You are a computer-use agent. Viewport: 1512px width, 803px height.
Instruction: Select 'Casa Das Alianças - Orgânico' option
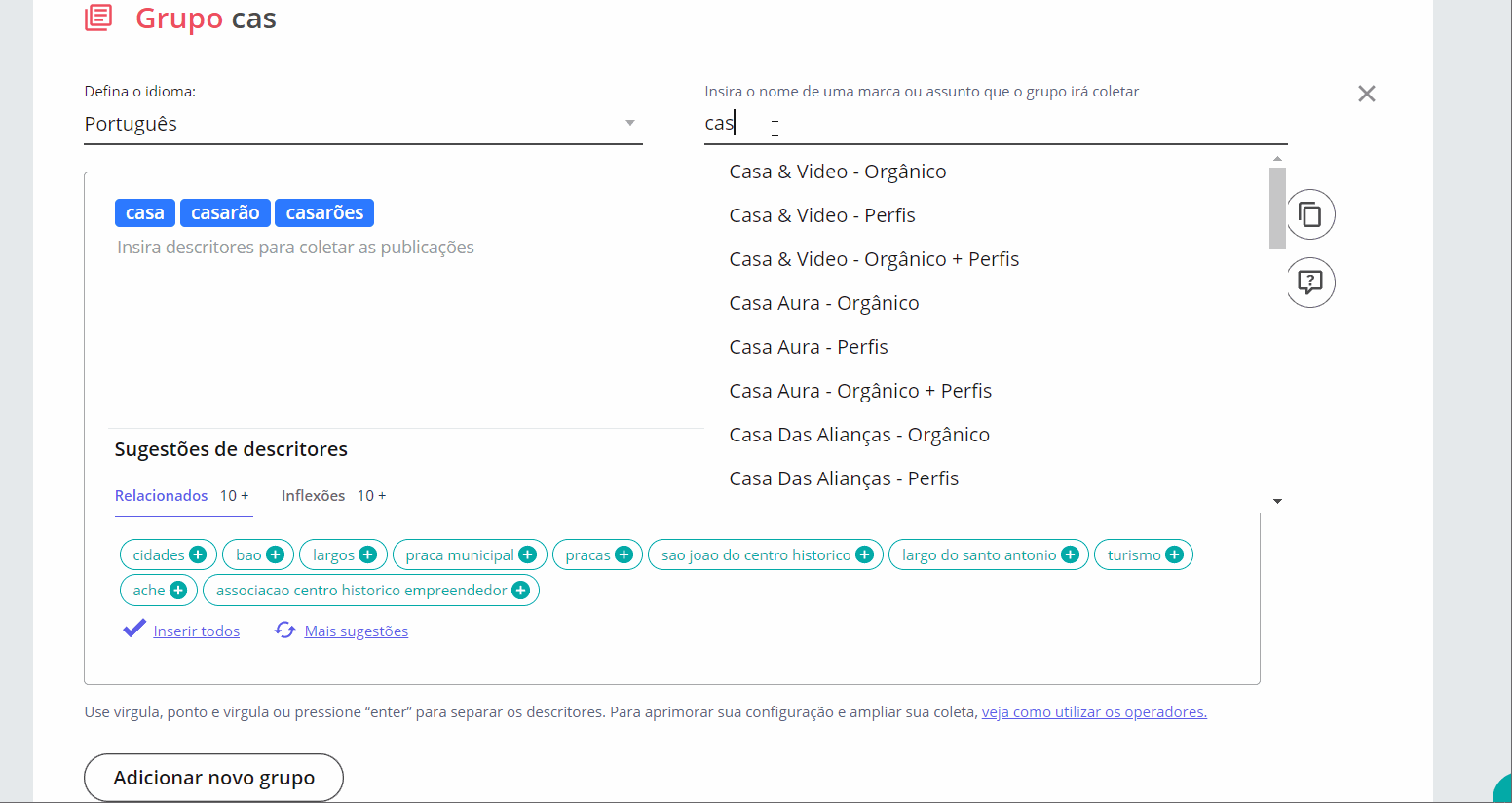point(859,435)
